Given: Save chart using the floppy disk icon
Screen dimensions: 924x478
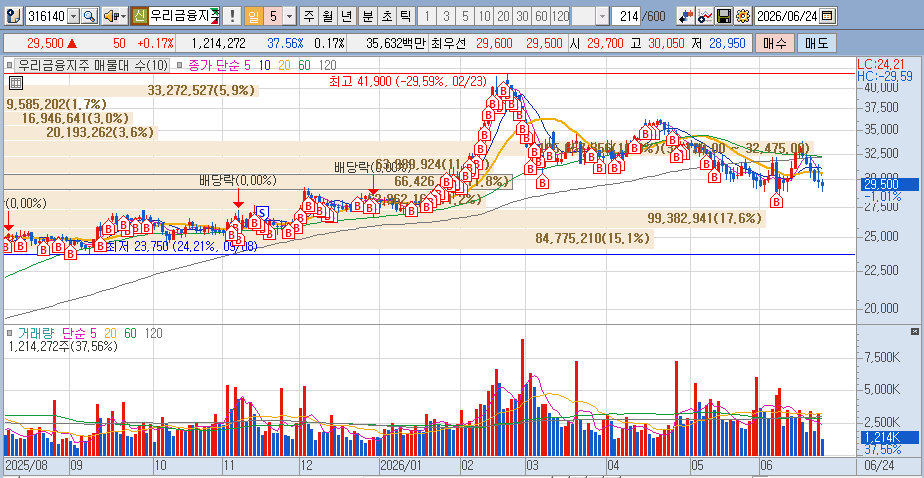Looking at the screenshot, I should point(724,17).
